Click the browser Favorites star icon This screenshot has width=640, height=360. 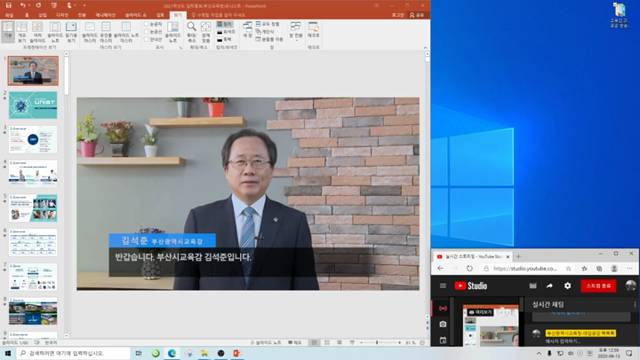tap(584, 269)
